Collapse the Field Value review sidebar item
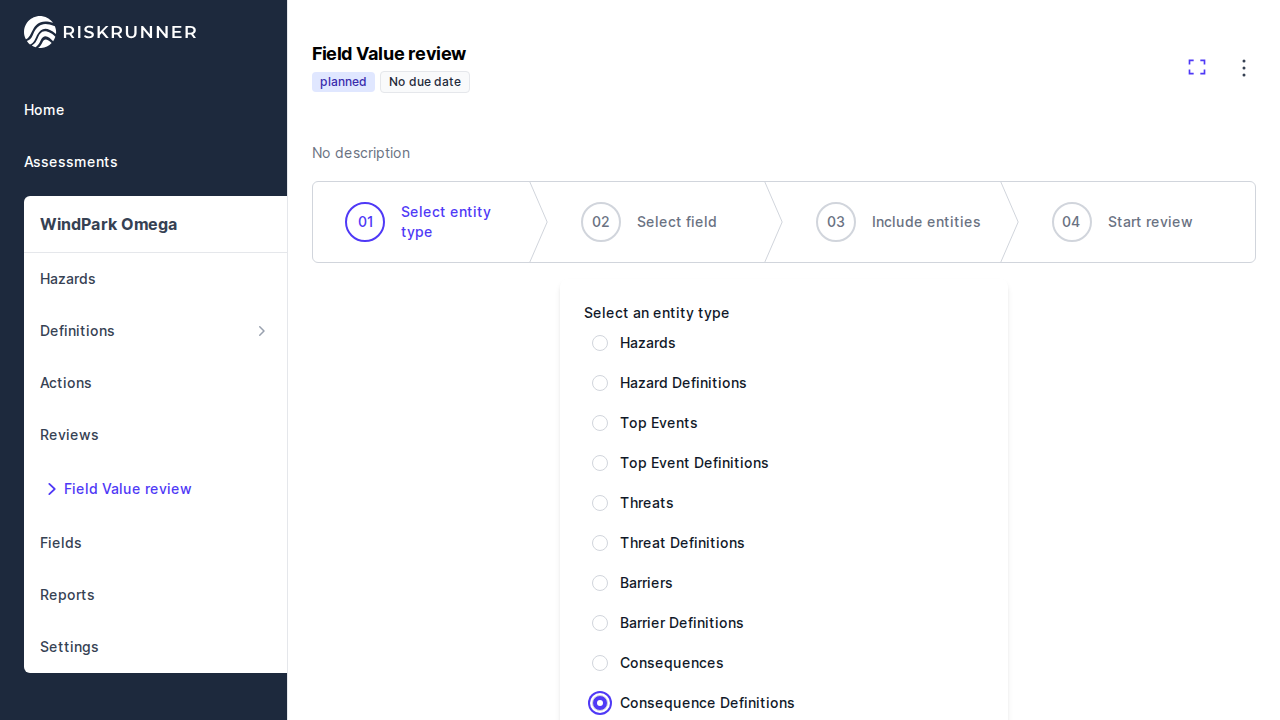The height and width of the screenshot is (720, 1280). [x=52, y=489]
